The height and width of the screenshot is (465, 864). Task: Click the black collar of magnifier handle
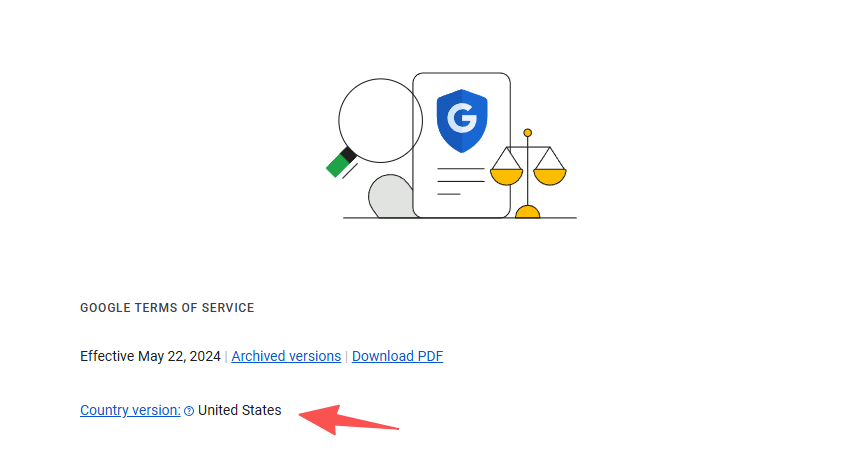(348, 154)
